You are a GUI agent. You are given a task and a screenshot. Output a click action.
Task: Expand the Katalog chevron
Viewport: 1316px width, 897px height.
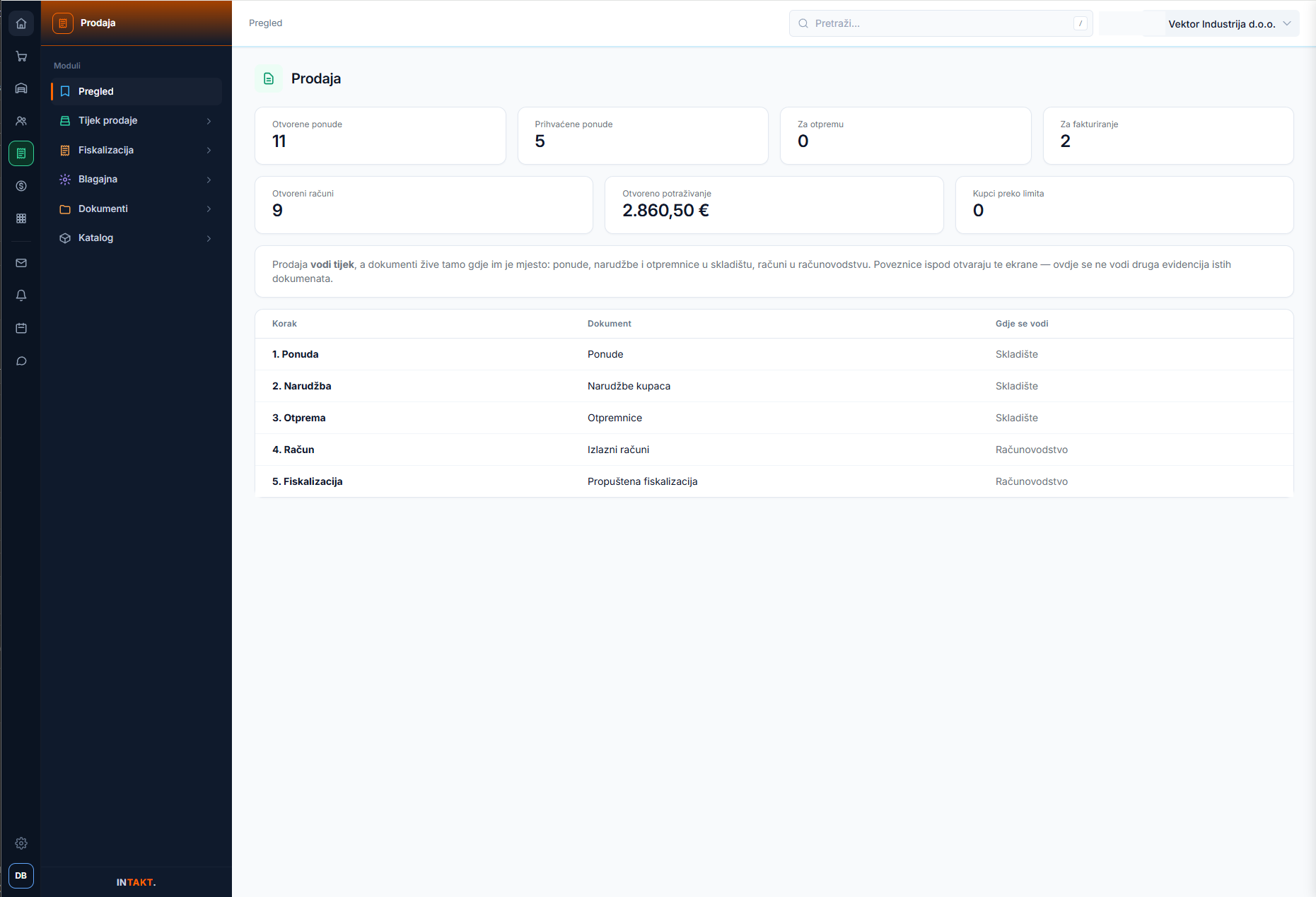[x=209, y=238]
